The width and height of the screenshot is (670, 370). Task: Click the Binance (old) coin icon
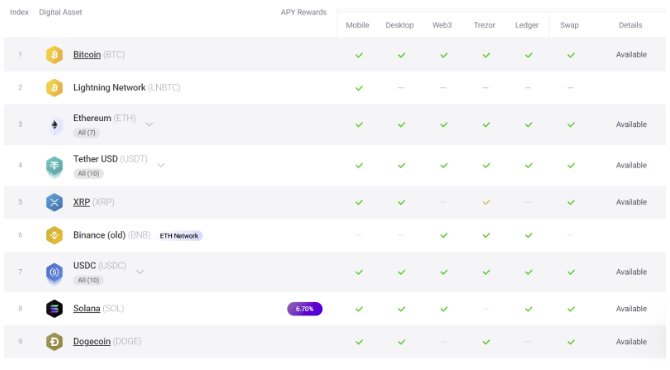point(54,235)
